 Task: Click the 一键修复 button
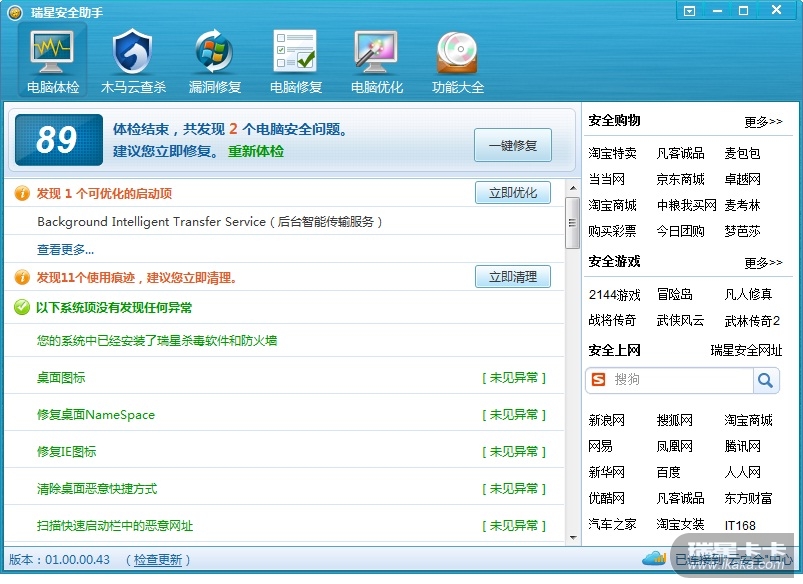pos(513,145)
